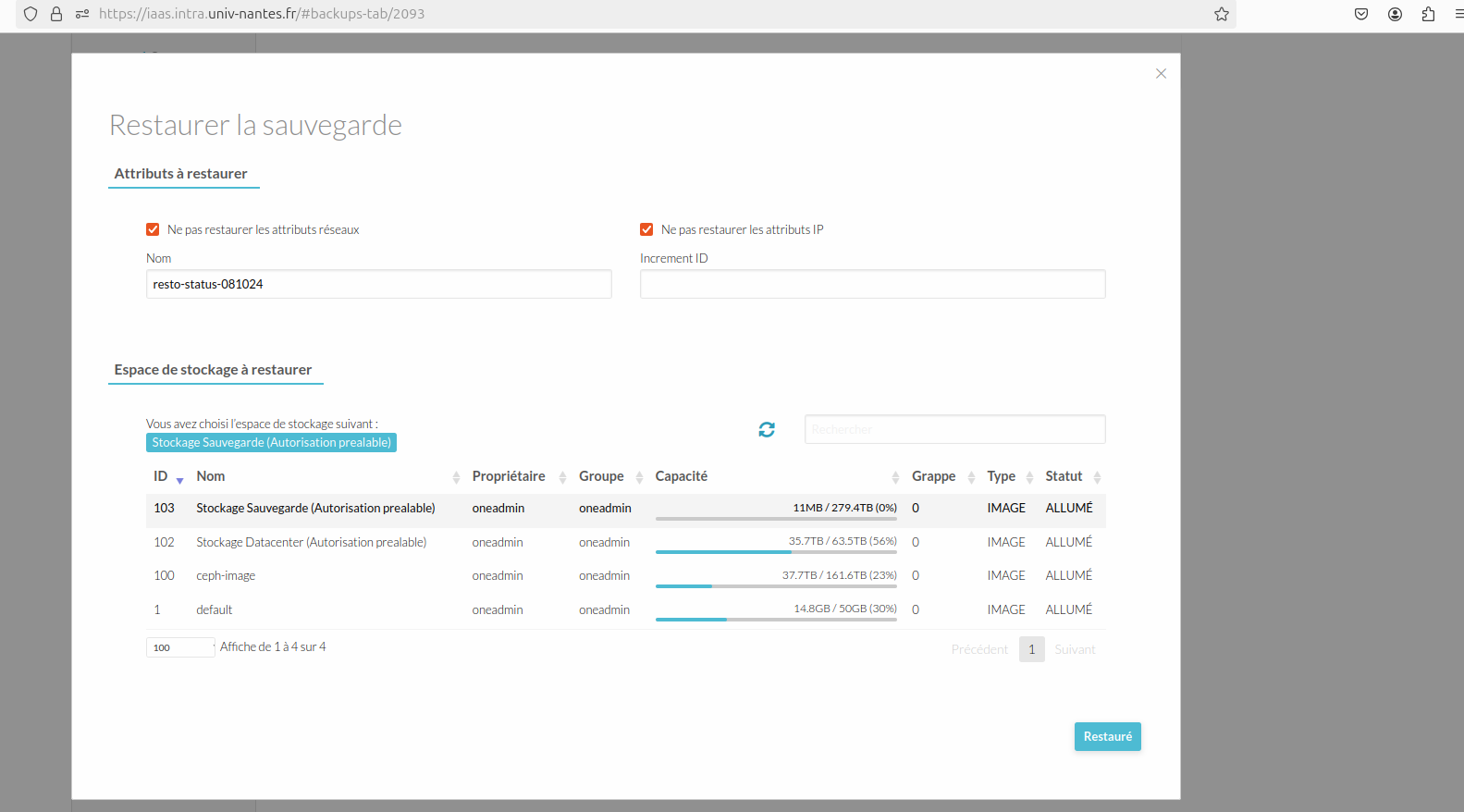1464x812 pixels.
Task: Open 'Espace de stockage à restaurer' tab
Action: (x=214, y=370)
